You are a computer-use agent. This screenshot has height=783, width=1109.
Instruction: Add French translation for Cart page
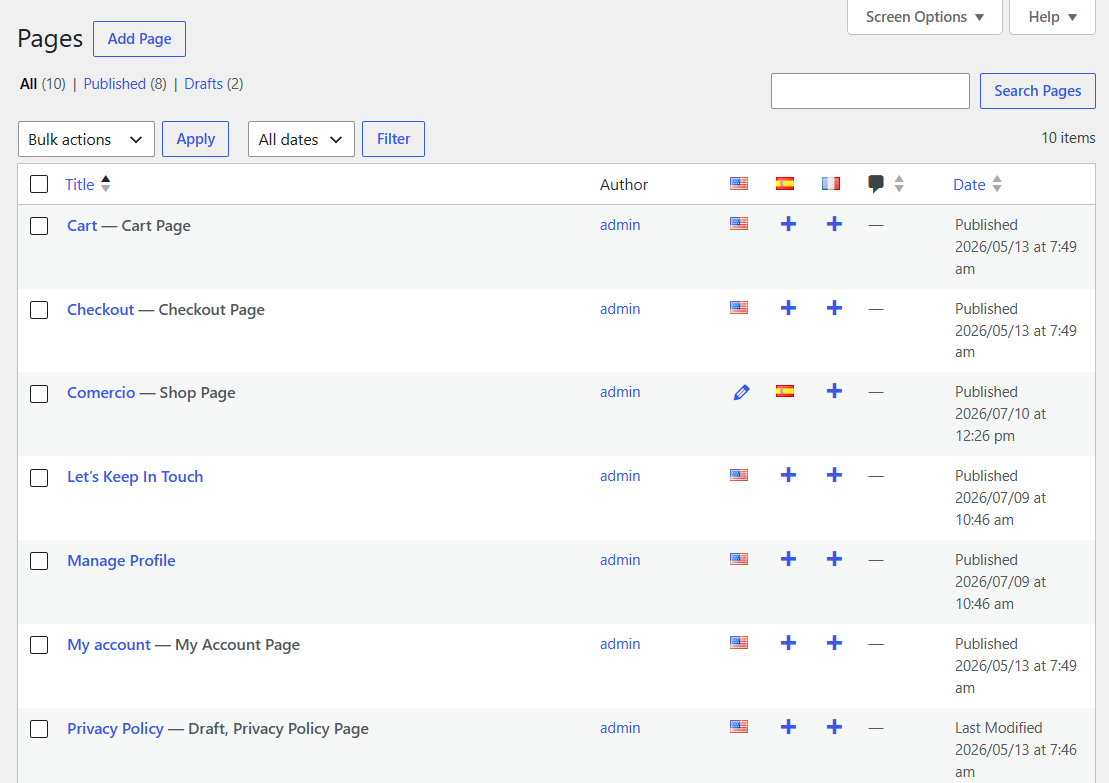click(834, 224)
